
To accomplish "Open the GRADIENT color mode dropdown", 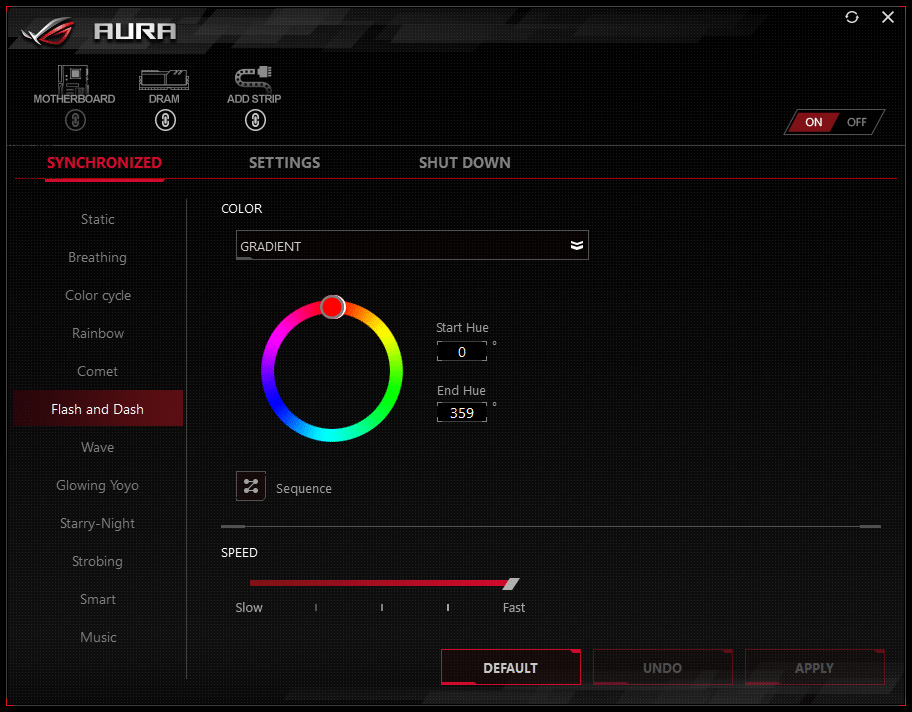I will (x=412, y=245).
